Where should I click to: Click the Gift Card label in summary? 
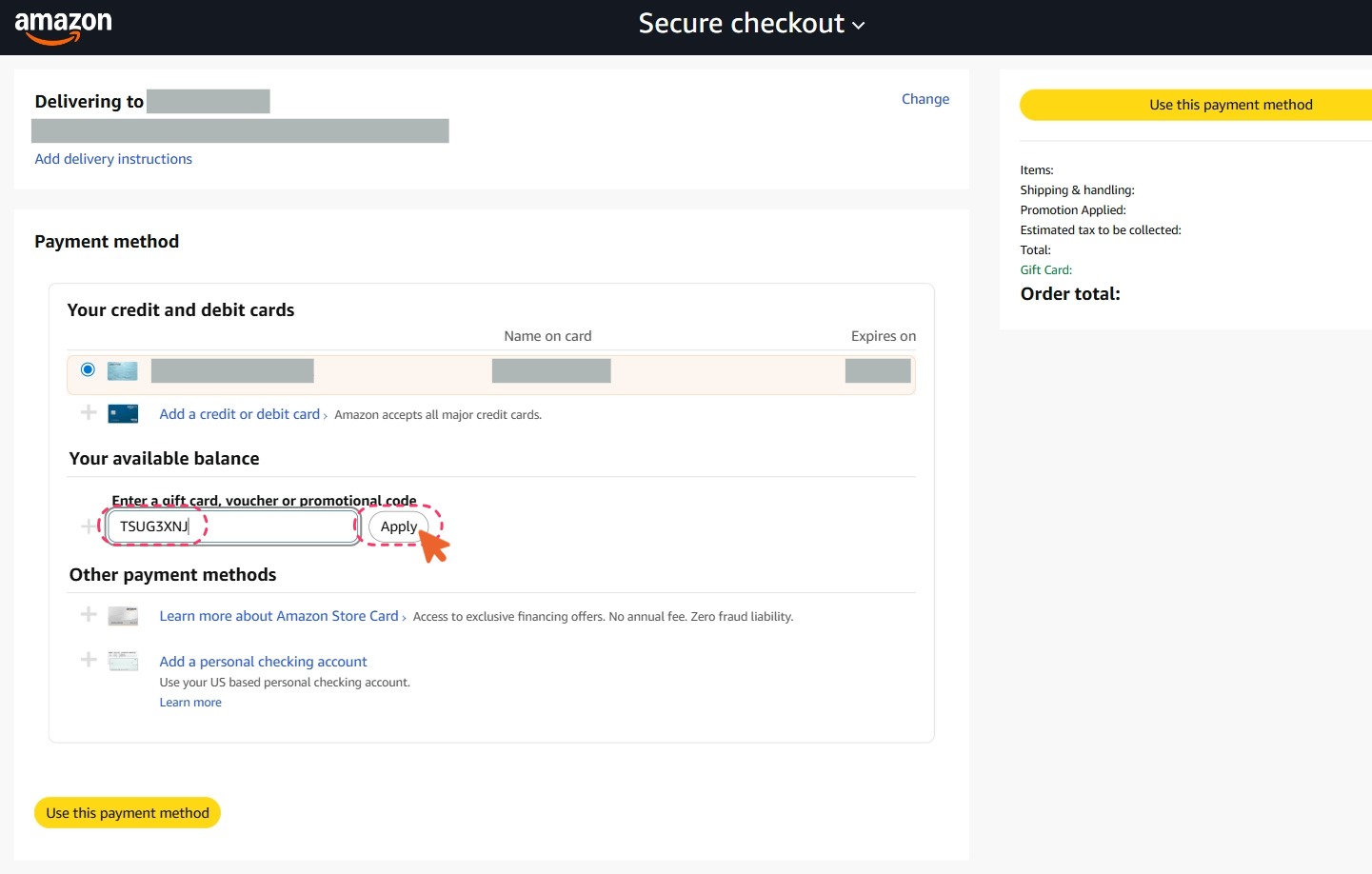[x=1045, y=270]
